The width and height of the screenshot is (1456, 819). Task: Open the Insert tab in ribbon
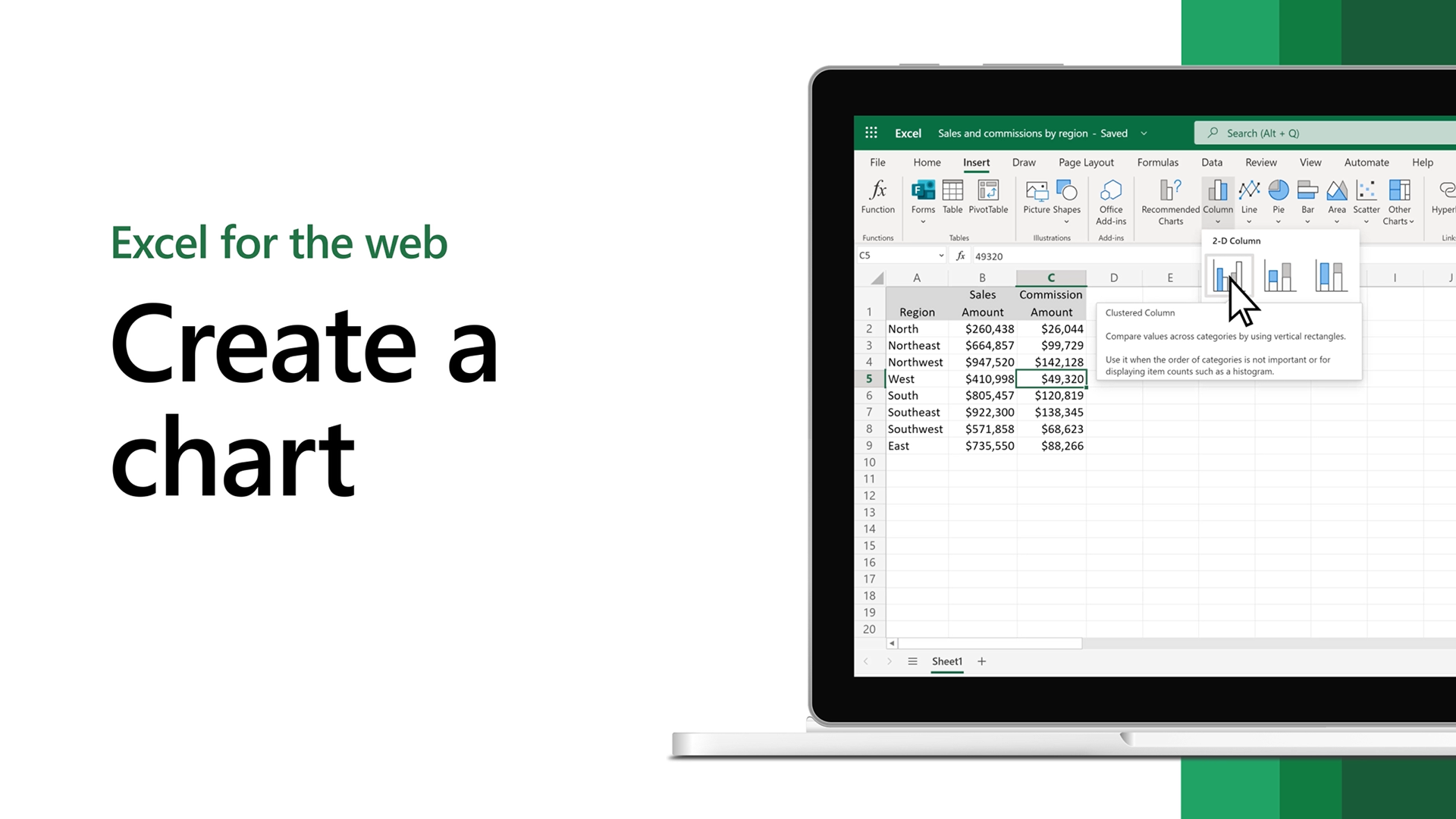pyautogui.click(x=976, y=162)
